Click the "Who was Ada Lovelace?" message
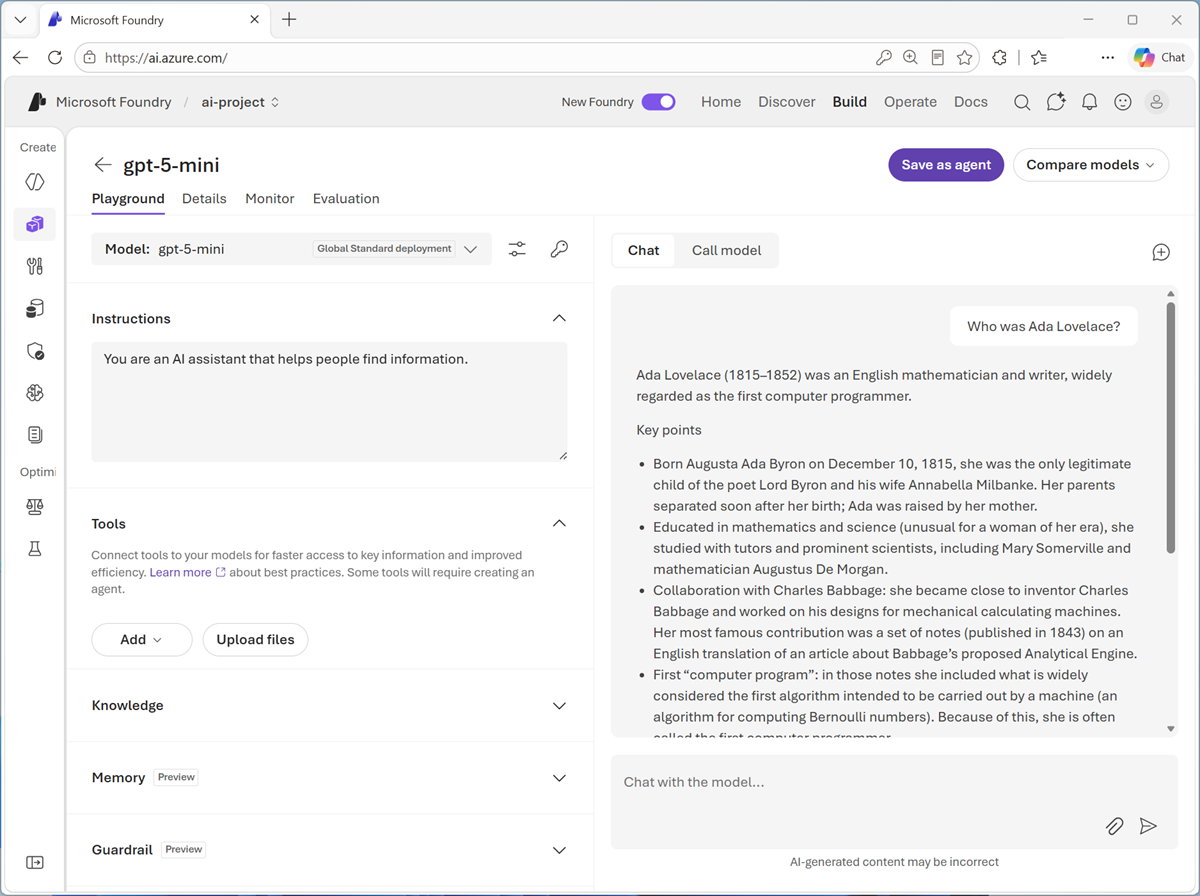Viewport: 1200px width, 896px height. (x=1044, y=326)
